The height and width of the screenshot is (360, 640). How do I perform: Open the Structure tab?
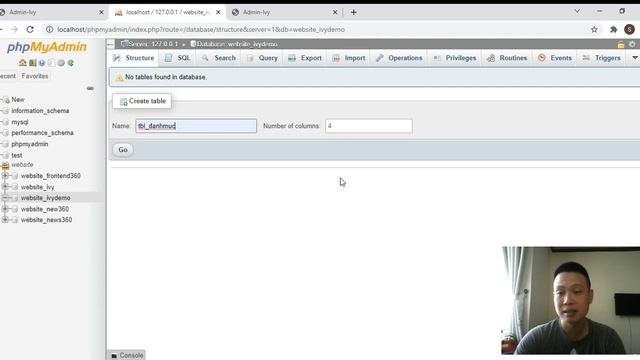pyautogui.click(x=134, y=58)
